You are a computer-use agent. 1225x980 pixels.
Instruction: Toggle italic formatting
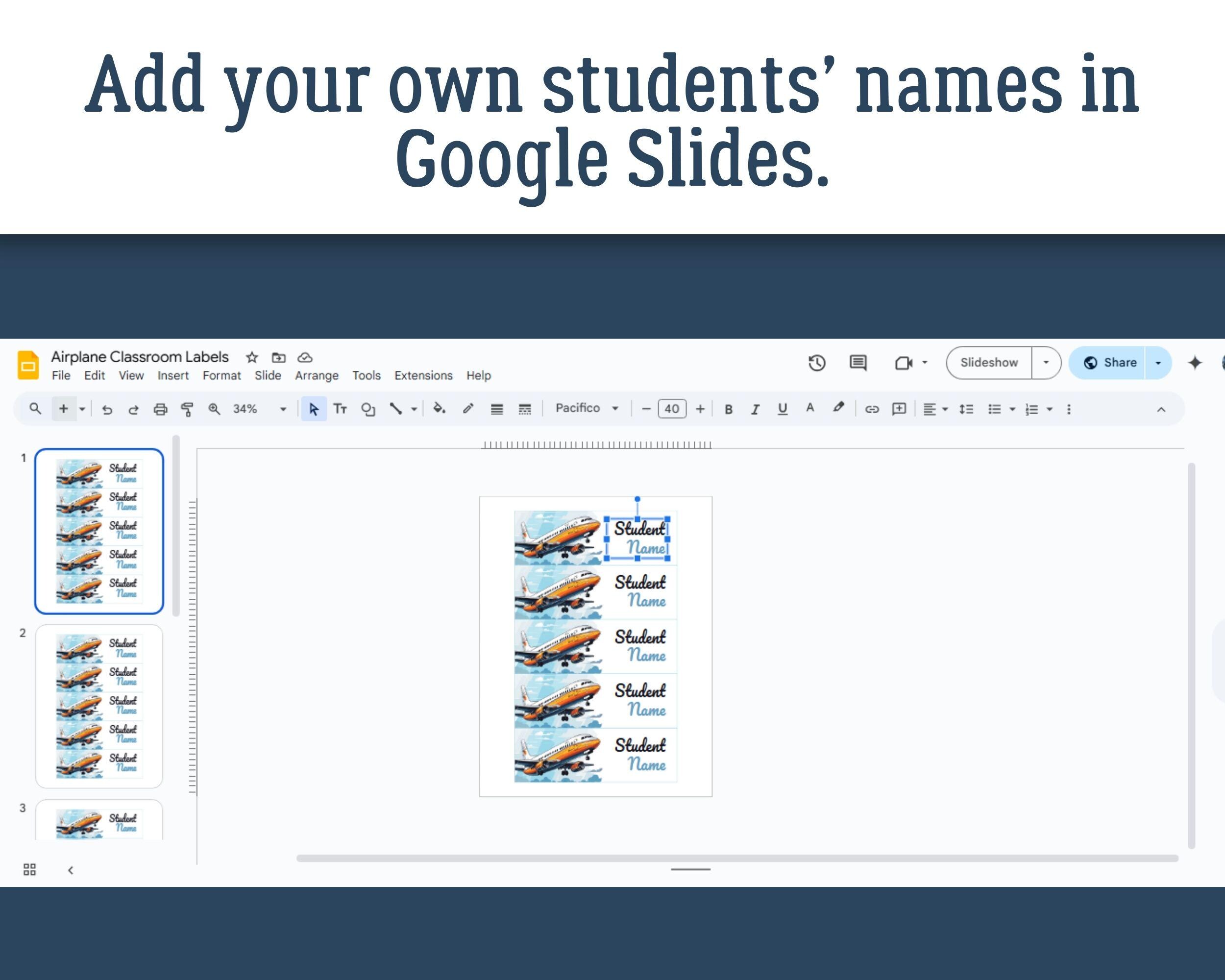pyautogui.click(x=756, y=409)
